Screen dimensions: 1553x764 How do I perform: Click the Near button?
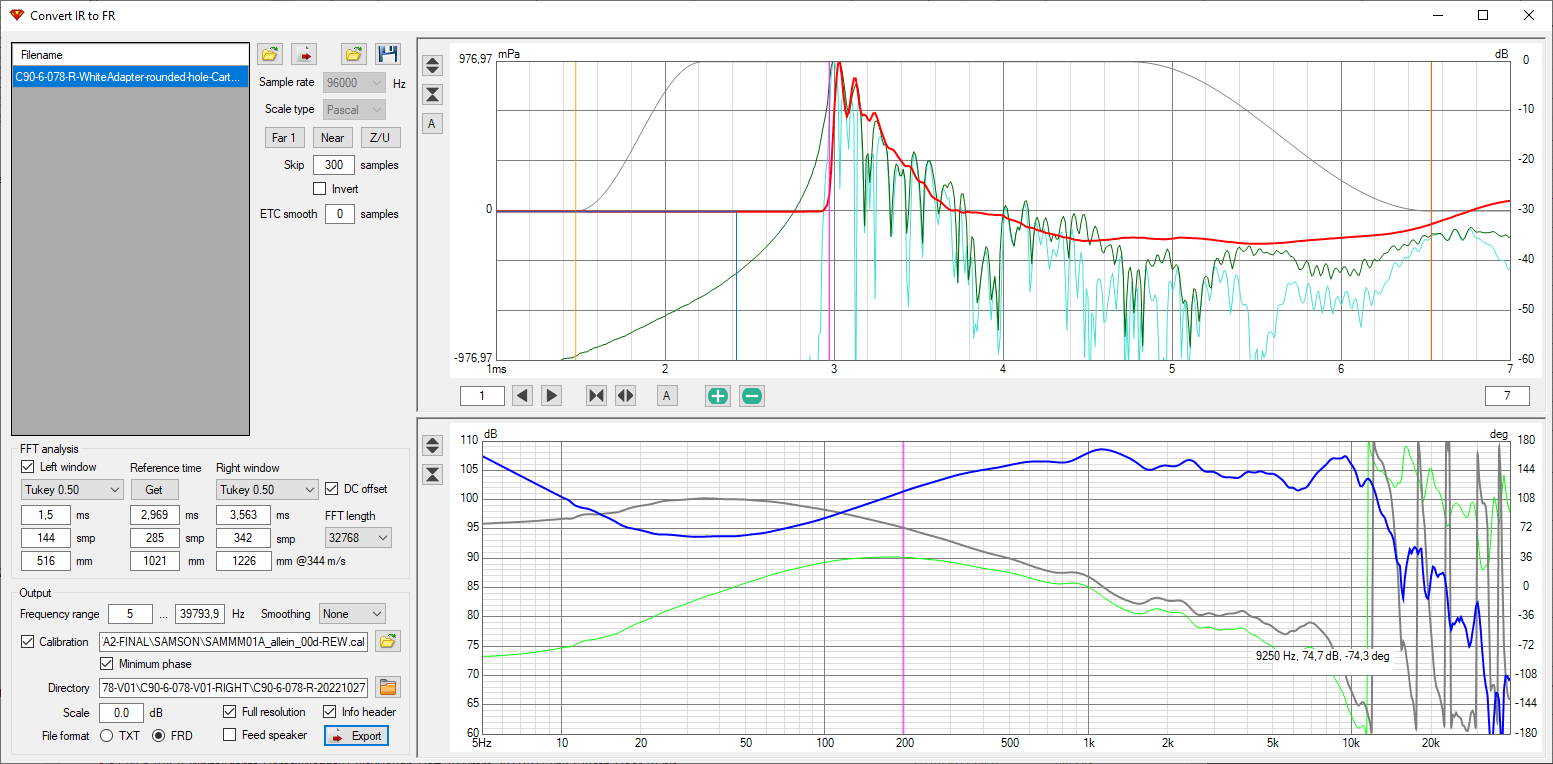[333, 138]
